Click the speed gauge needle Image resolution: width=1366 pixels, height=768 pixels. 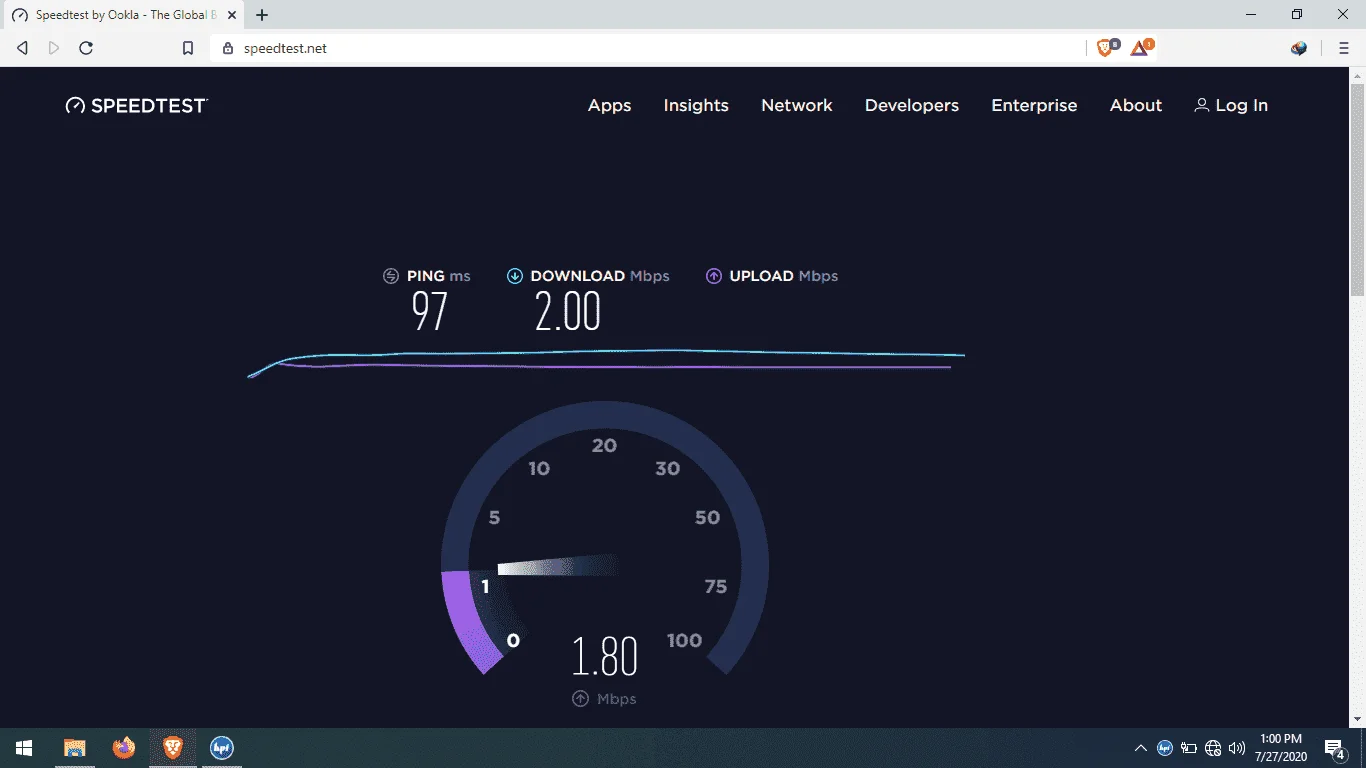pos(558,566)
